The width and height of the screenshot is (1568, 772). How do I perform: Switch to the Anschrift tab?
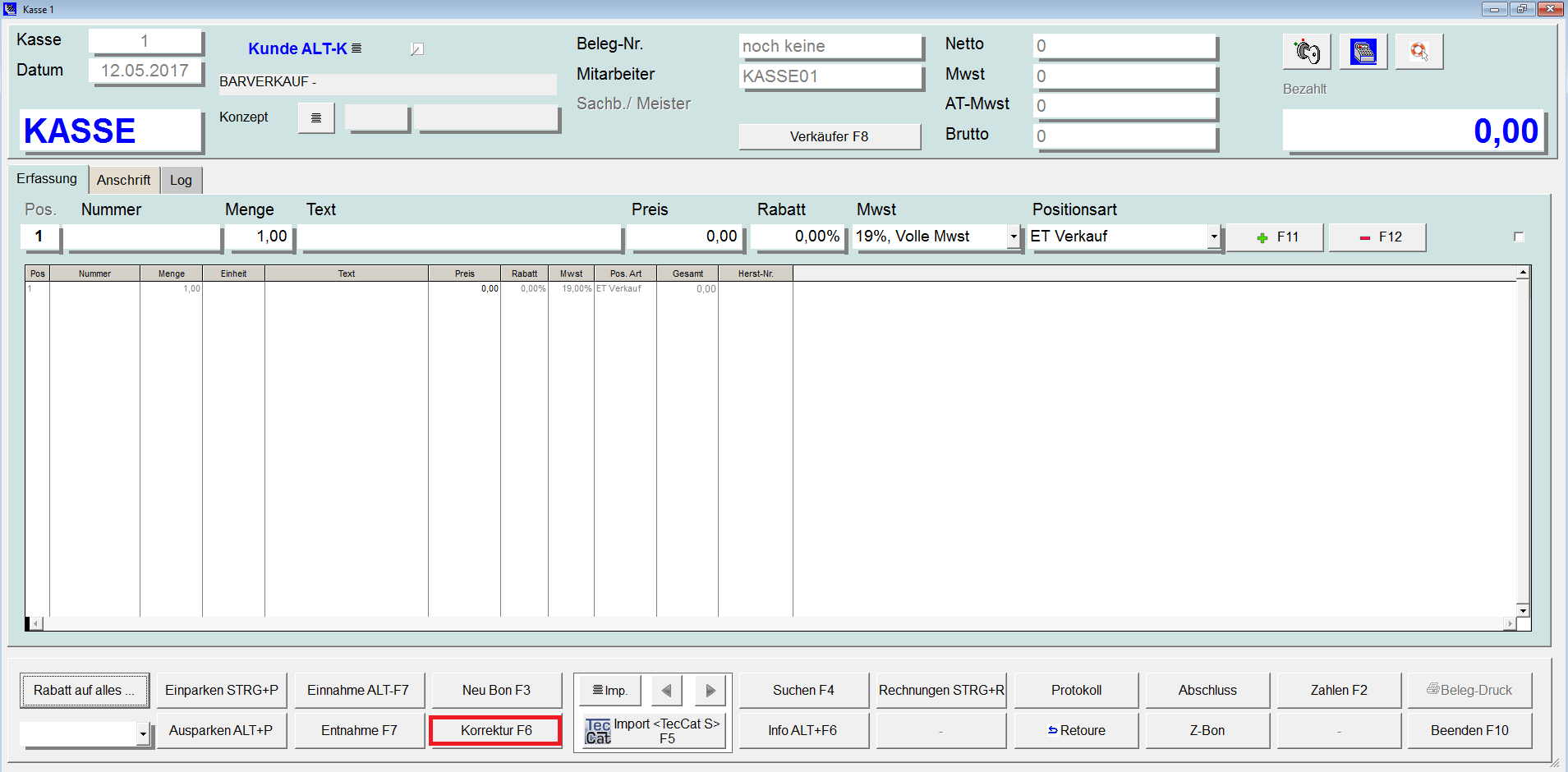(x=123, y=181)
